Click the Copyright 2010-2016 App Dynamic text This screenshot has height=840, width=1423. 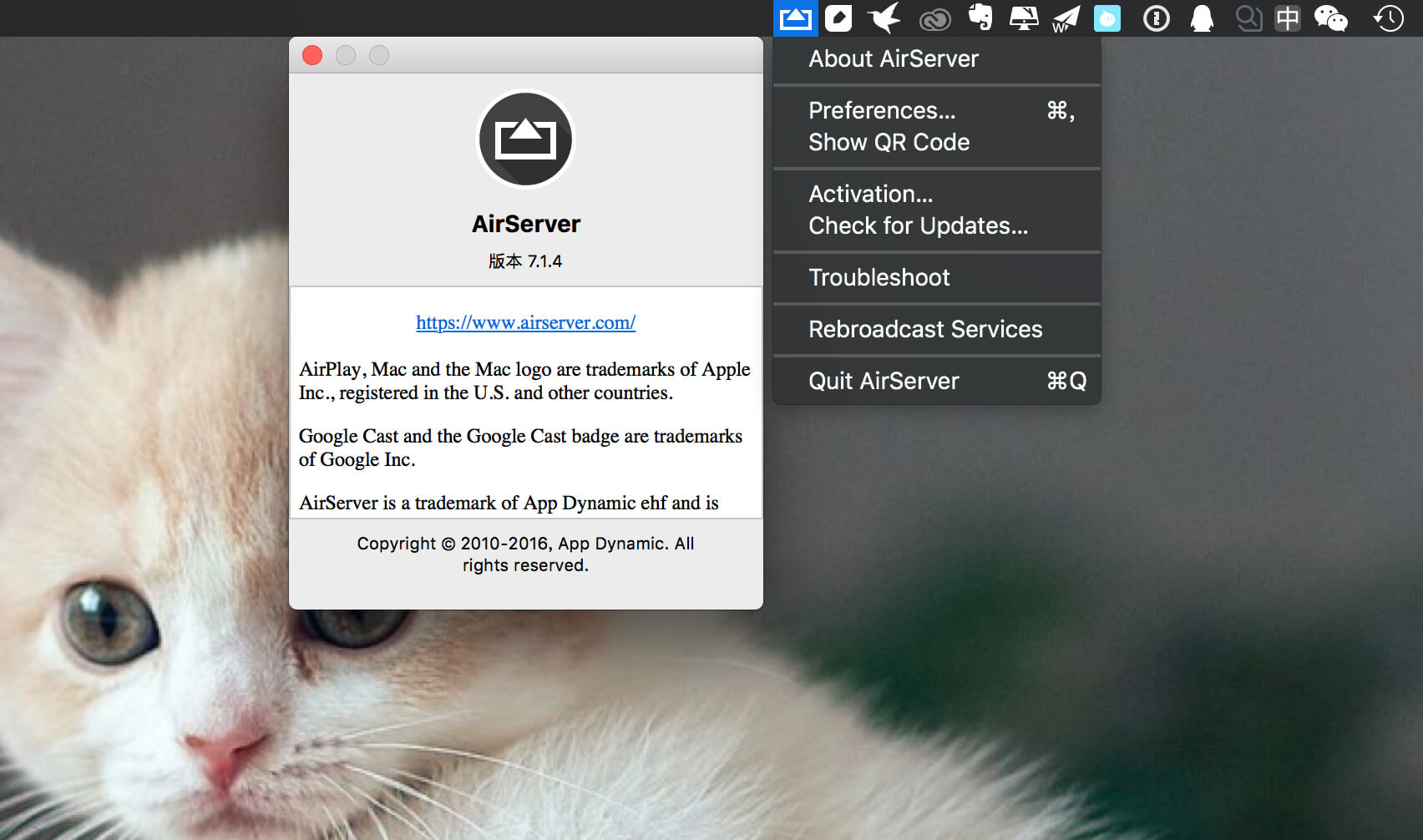click(x=526, y=554)
